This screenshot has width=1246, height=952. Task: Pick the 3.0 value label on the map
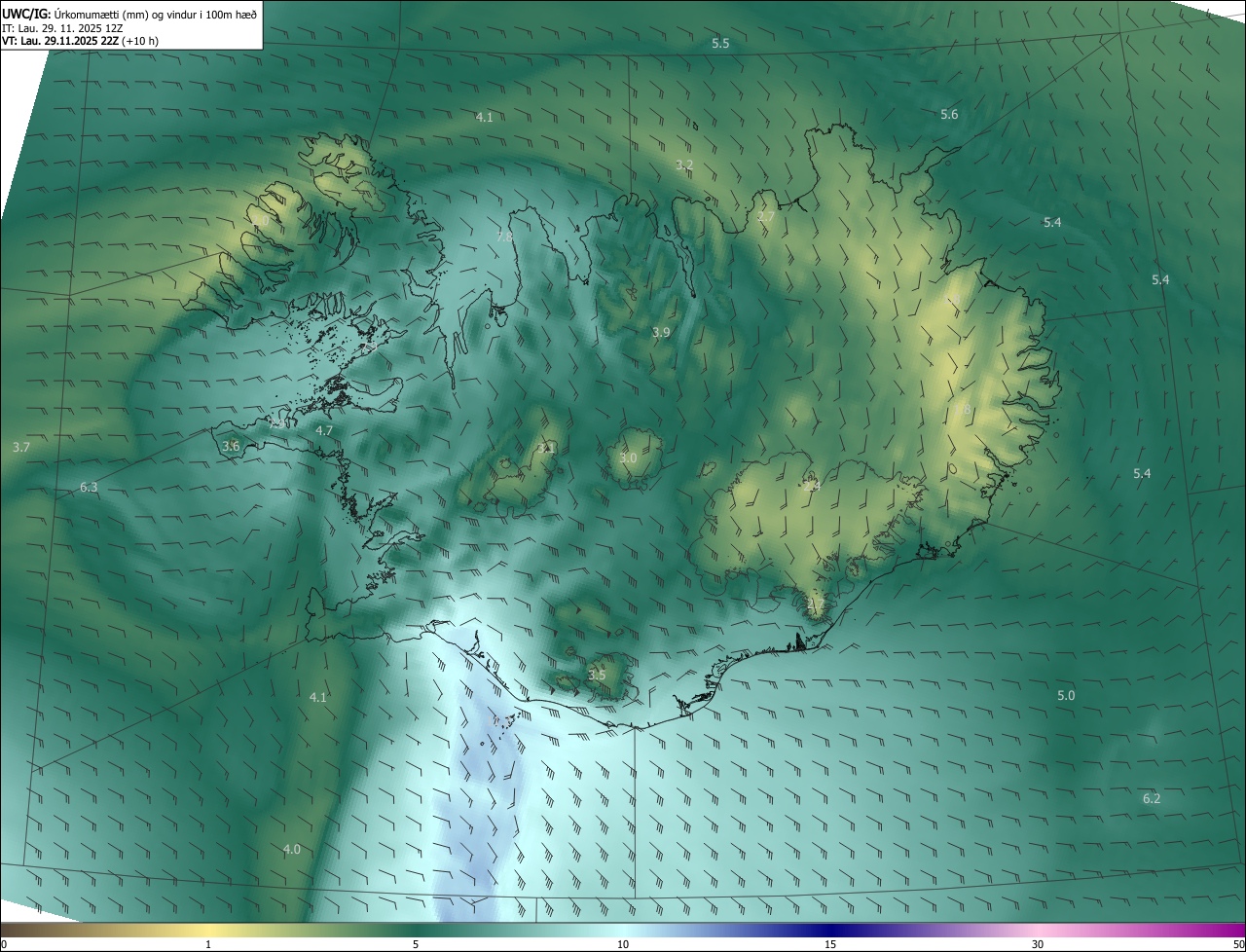click(628, 458)
